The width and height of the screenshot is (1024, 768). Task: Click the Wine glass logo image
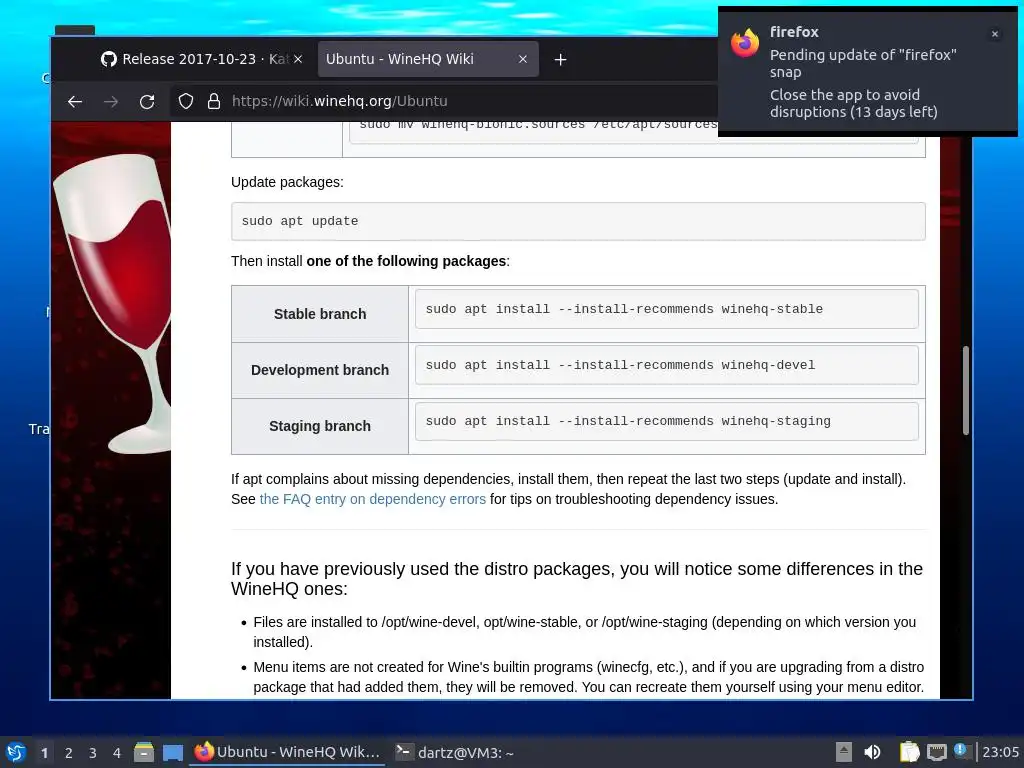(x=112, y=304)
